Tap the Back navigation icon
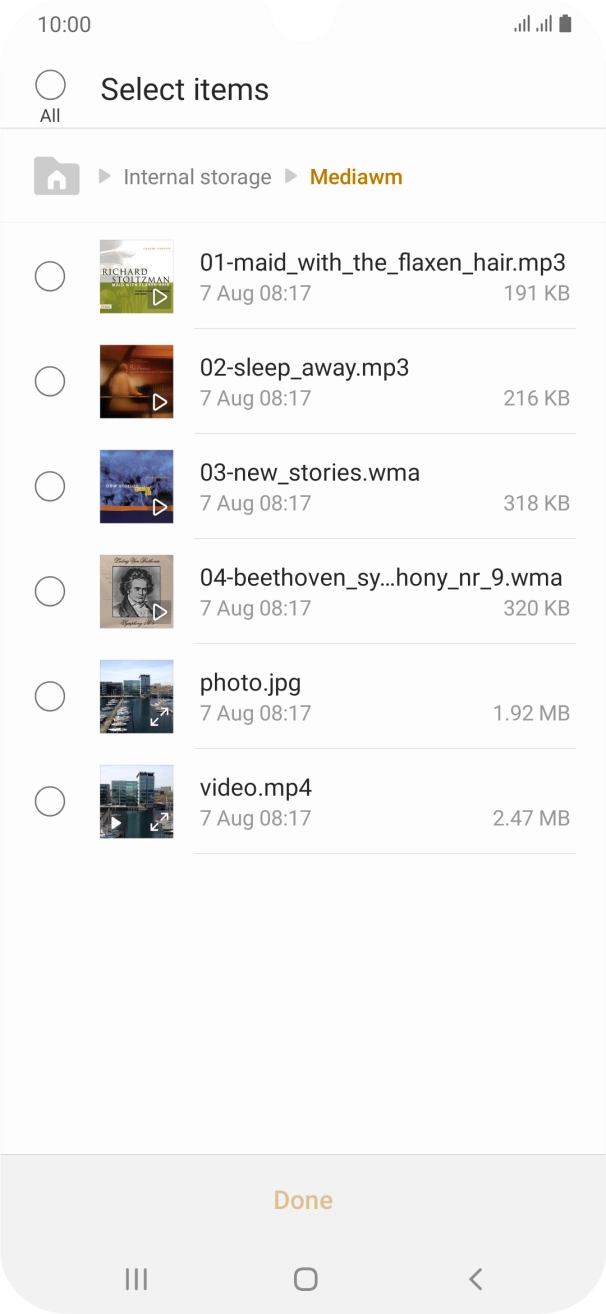The height and width of the screenshot is (1314, 606). click(x=473, y=1278)
